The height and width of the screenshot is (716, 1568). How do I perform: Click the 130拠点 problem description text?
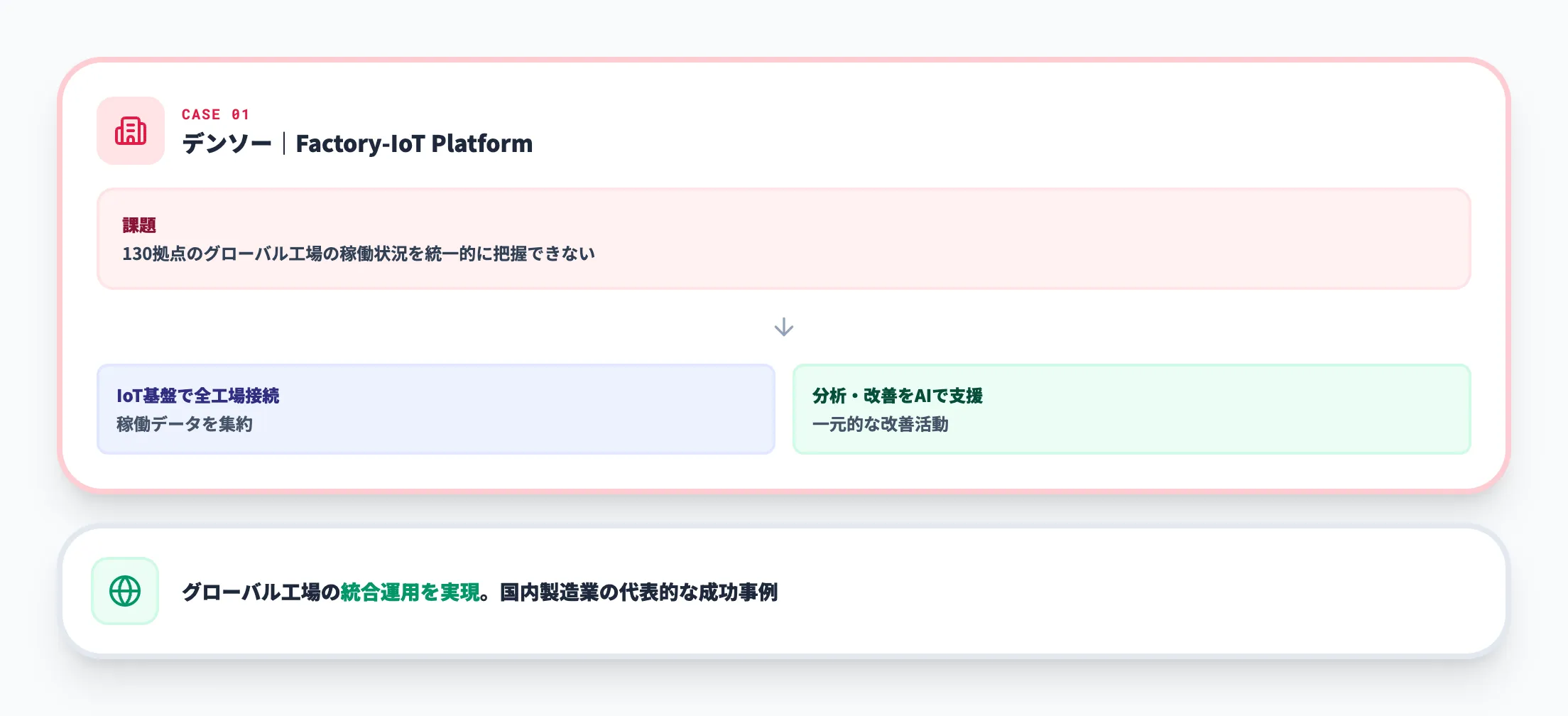(x=359, y=251)
